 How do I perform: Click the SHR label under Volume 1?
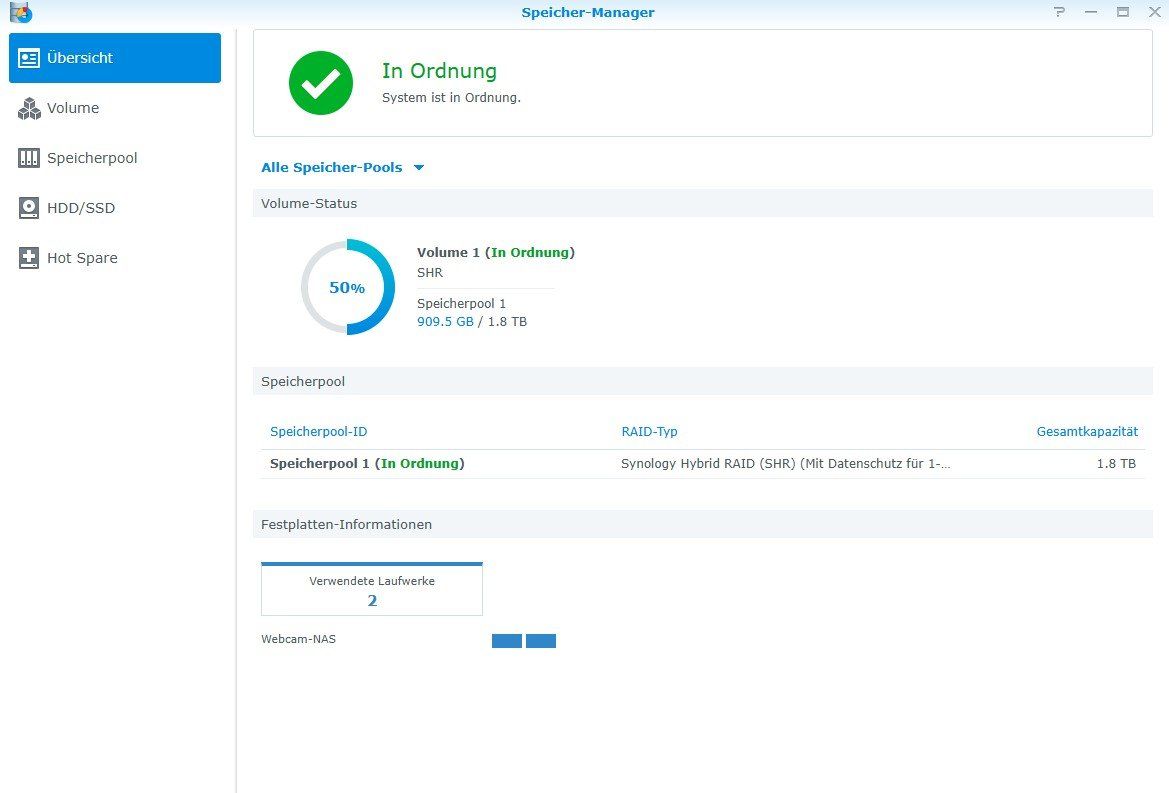(x=430, y=273)
